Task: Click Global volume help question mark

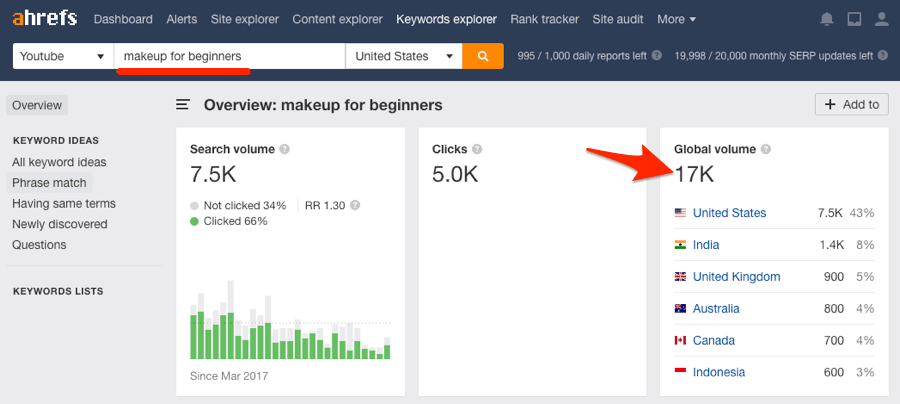Action: click(766, 149)
